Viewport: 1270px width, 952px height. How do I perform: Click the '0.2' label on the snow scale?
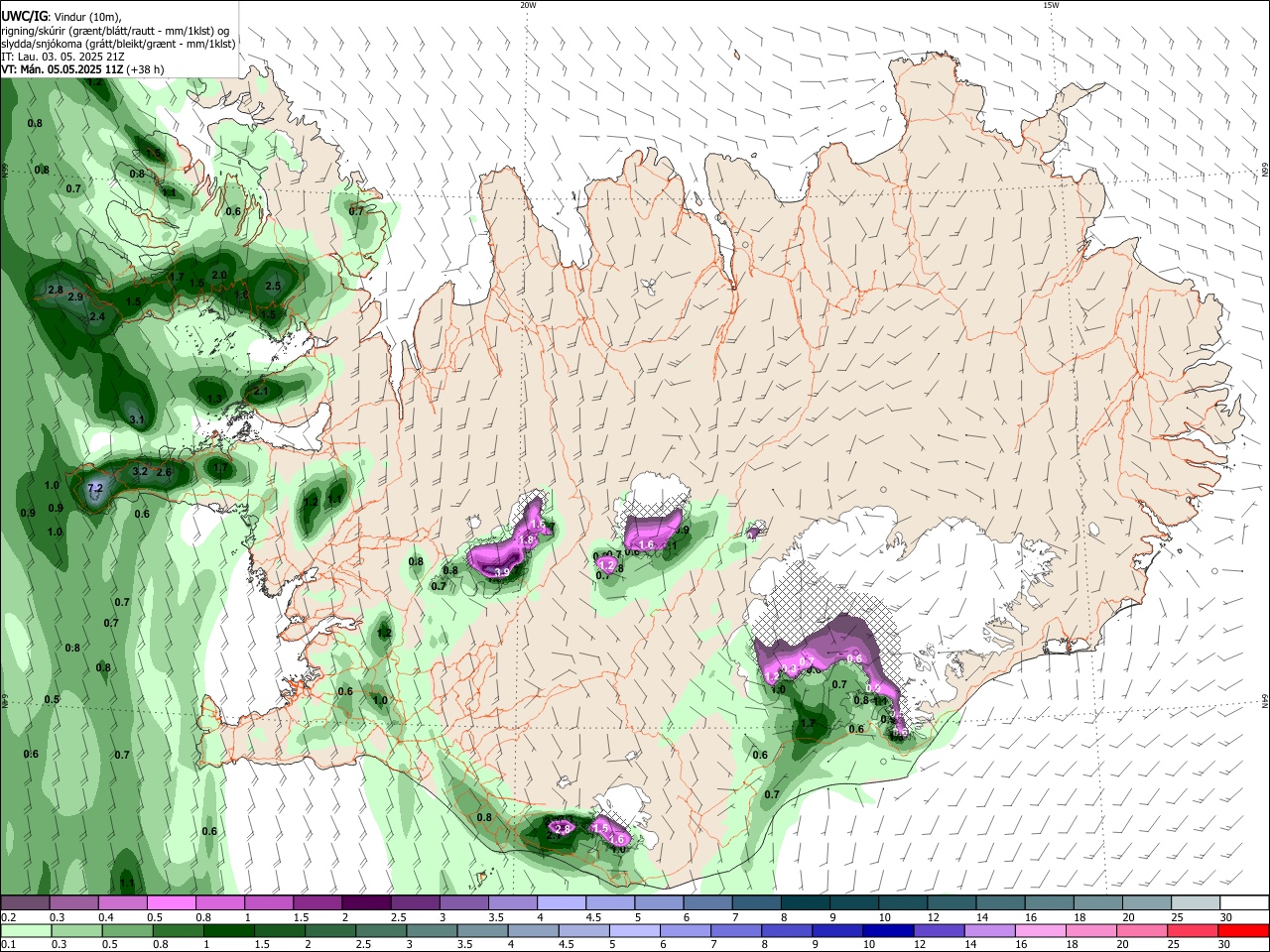point(7,917)
